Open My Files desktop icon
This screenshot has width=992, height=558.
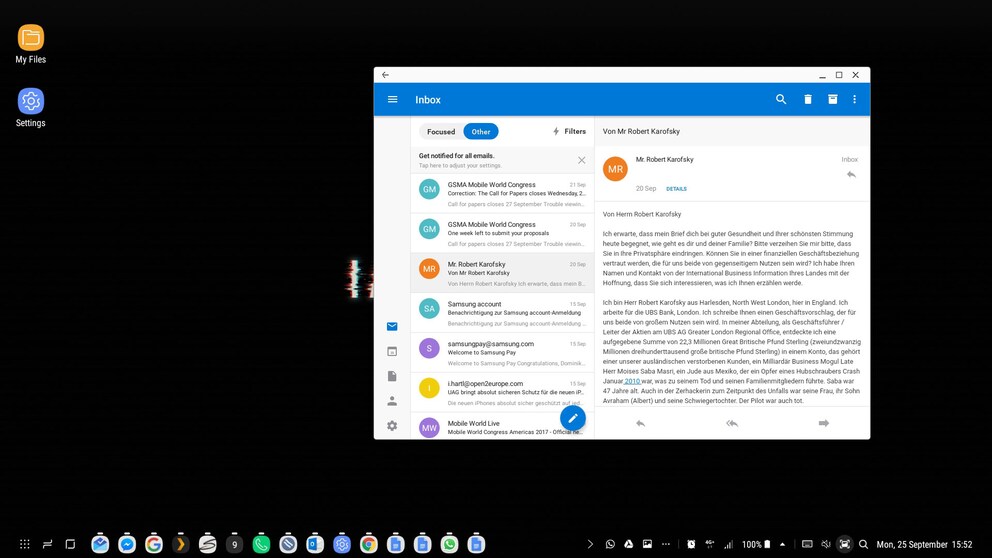click(x=30, y=44)
